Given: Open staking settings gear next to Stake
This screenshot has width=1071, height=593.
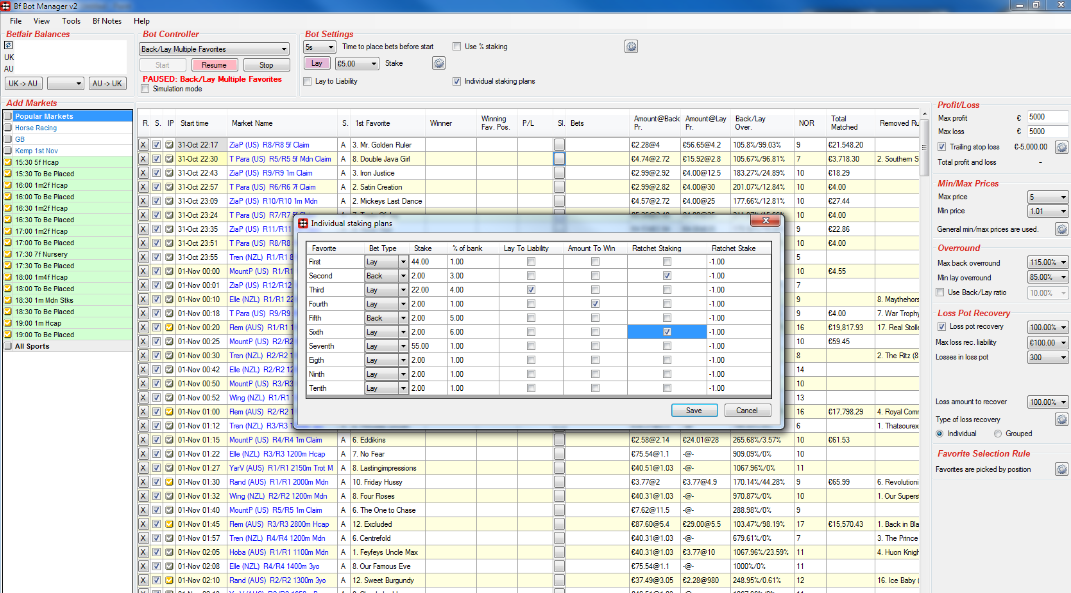Looking at the screenshot, I should 439,64.
